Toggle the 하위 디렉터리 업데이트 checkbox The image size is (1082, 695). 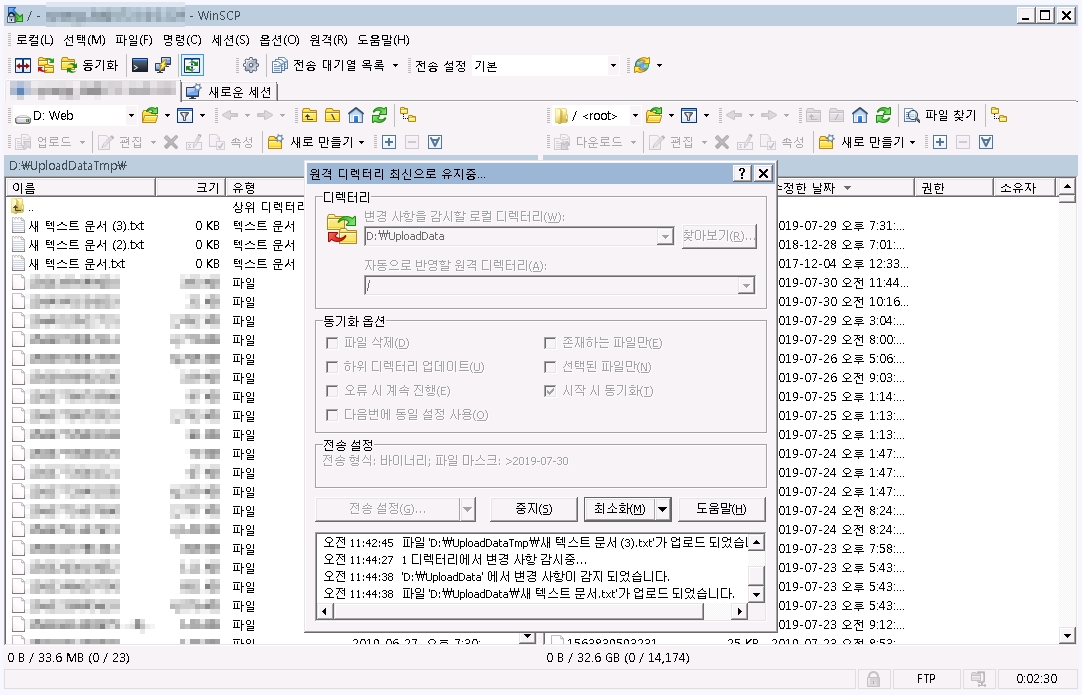[332, 367]
